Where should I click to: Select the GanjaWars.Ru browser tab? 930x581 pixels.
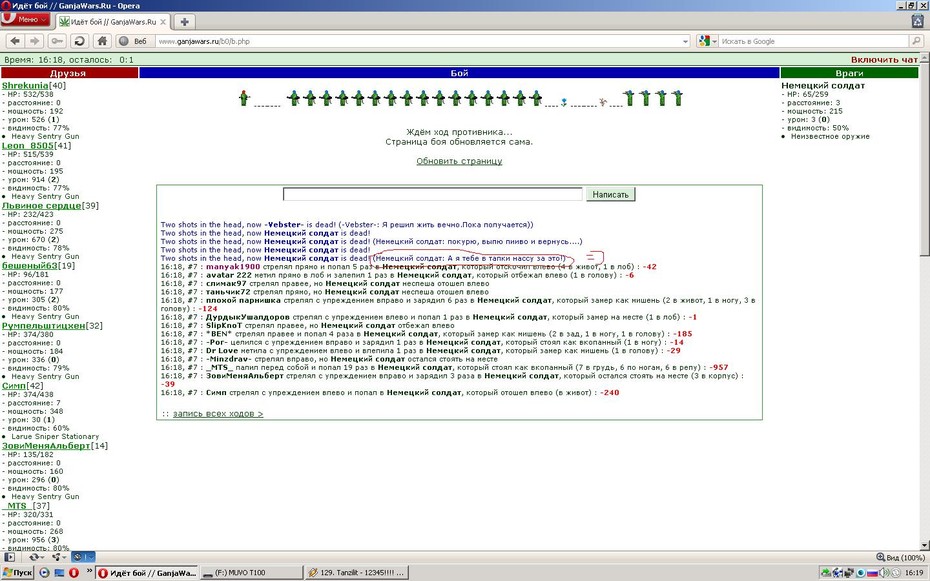(113, 22)
